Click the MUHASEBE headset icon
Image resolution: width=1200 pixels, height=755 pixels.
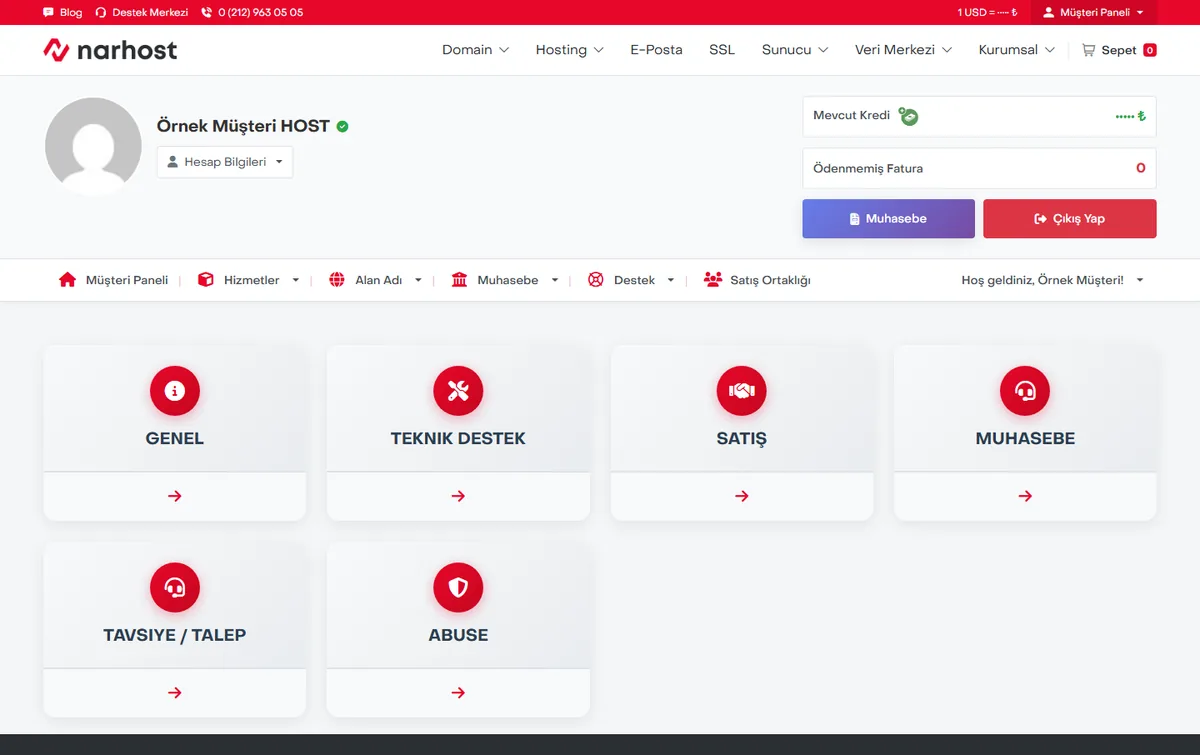coord(1025,391)
